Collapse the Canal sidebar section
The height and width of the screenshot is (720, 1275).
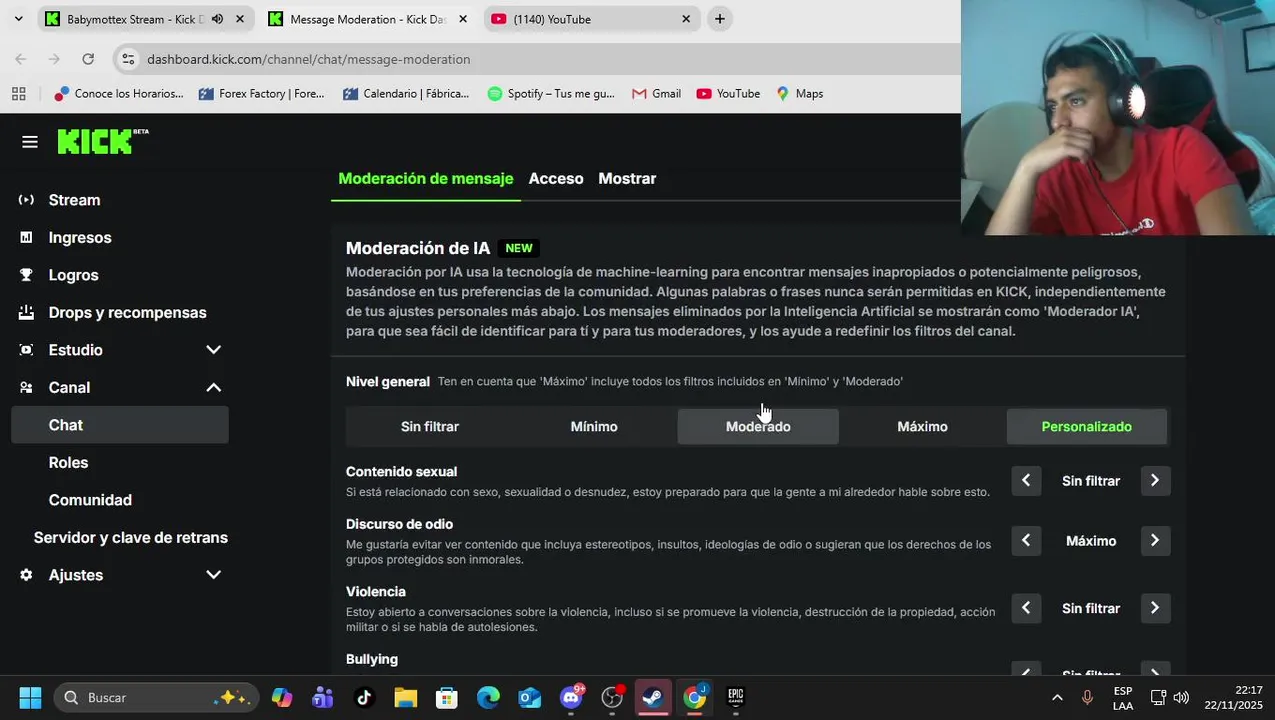(213, 387)
